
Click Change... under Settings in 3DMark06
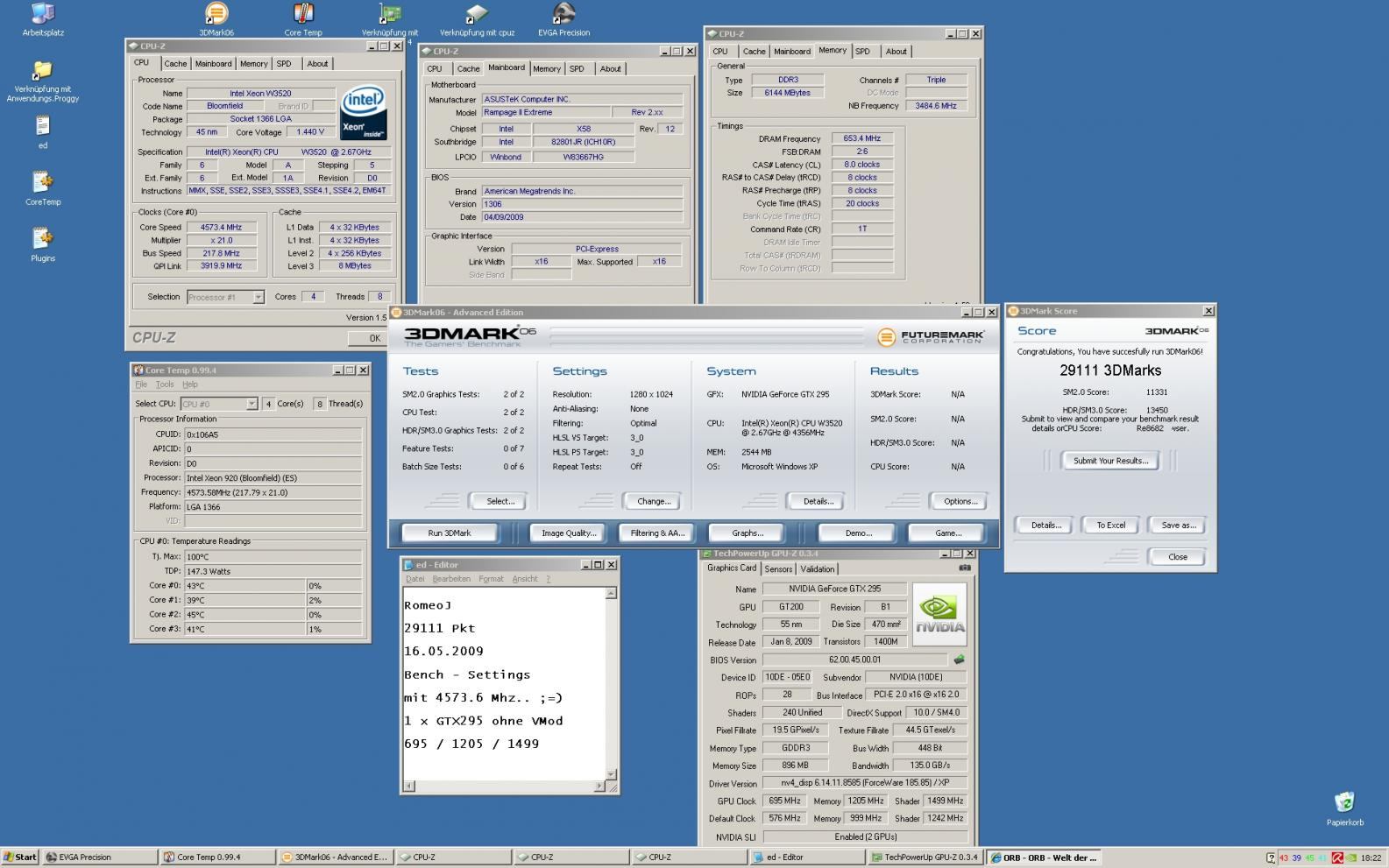pyautogui.click(x=654, y=501)
